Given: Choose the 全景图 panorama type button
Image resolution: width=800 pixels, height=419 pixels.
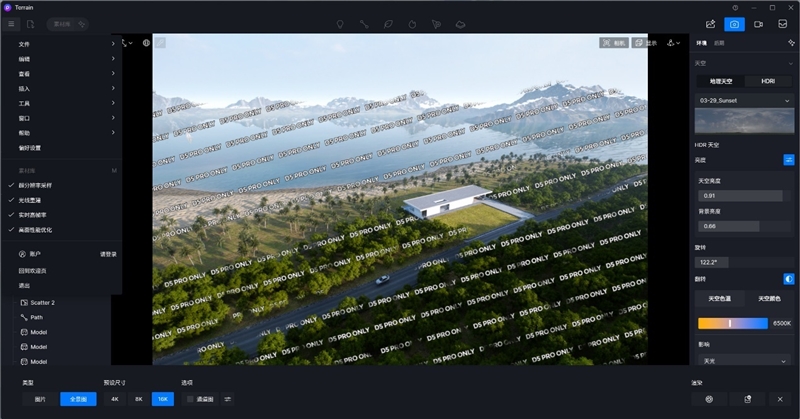Looking at the screenshot, I should (x=78, y=398).
